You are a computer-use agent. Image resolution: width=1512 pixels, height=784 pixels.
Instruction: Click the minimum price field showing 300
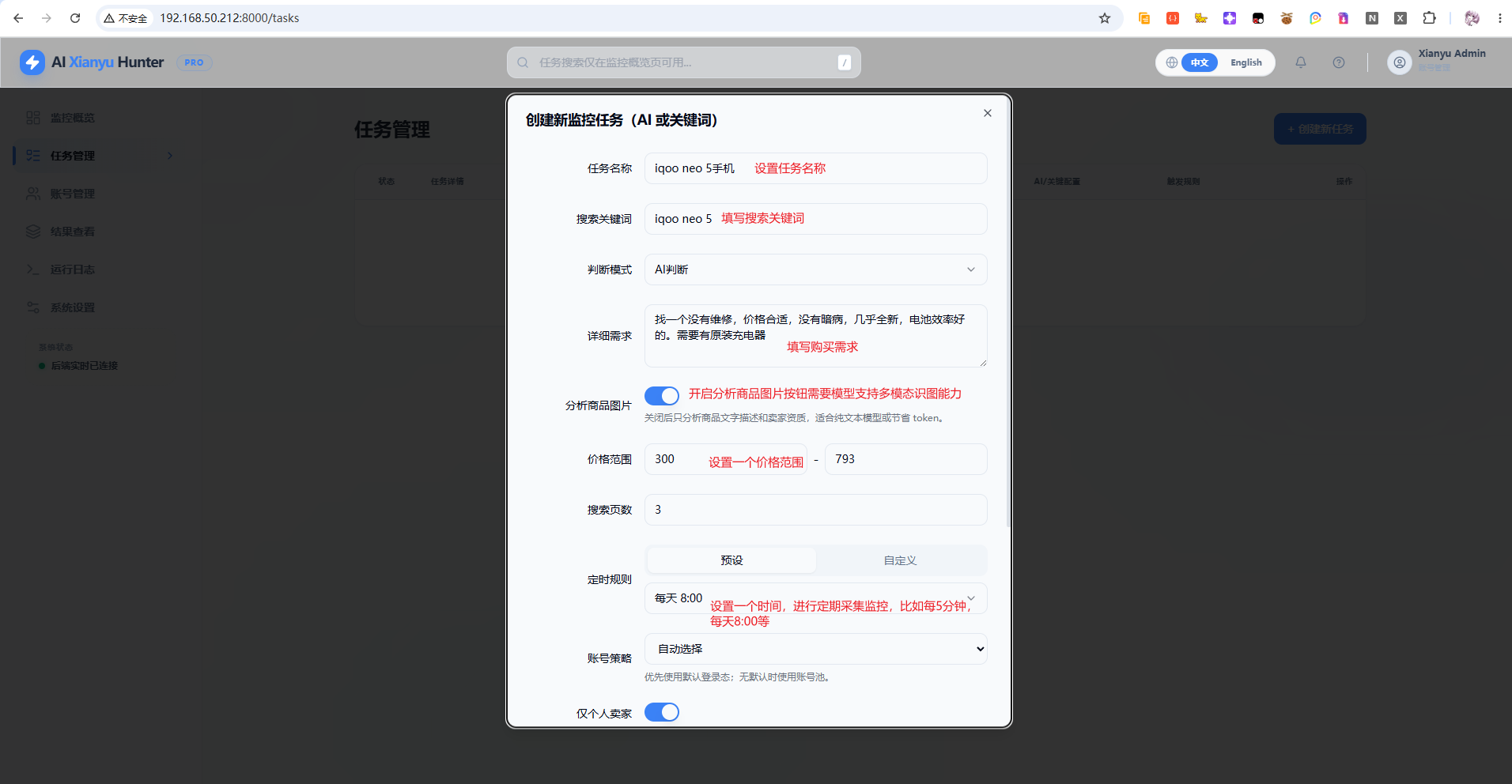click(726, 459)
